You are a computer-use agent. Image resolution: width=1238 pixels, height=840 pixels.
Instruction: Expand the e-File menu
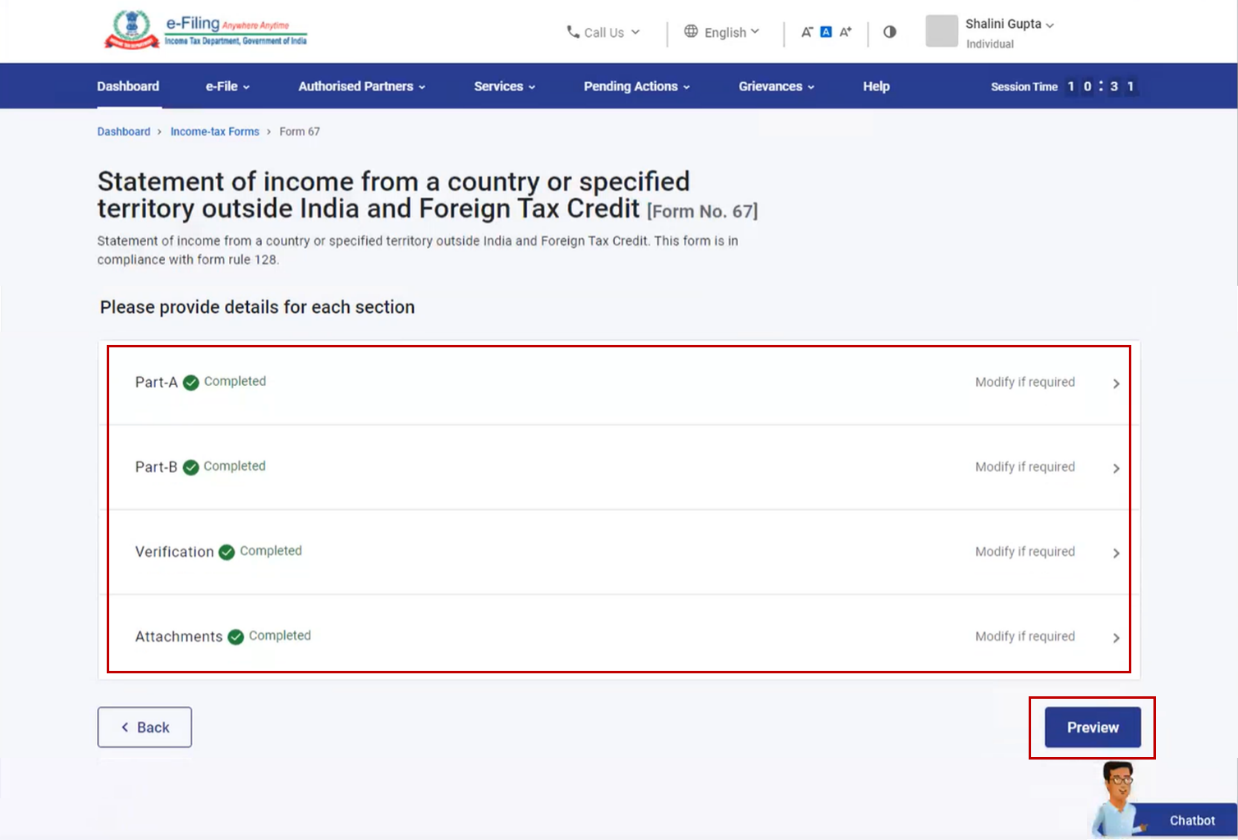pos(227,87)
